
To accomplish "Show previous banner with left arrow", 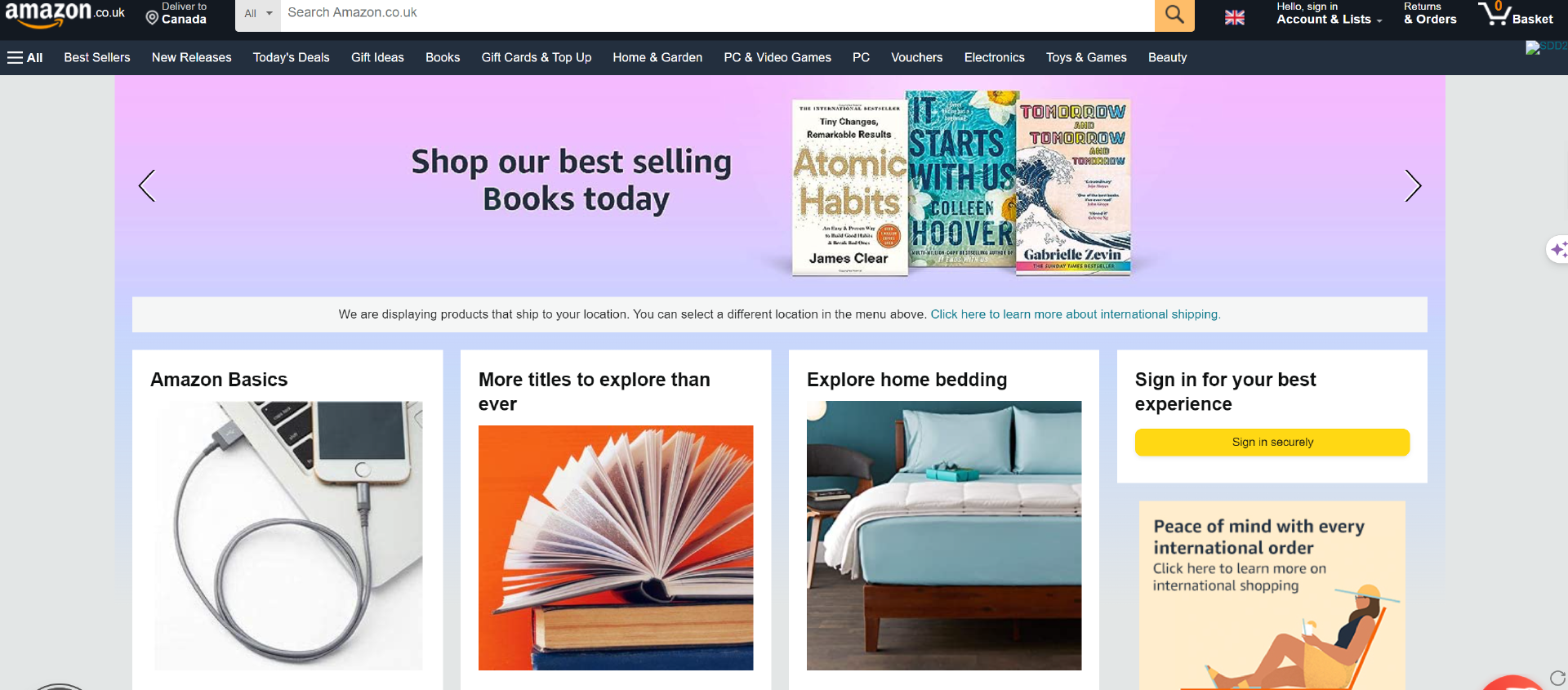I will click(147, 186).
